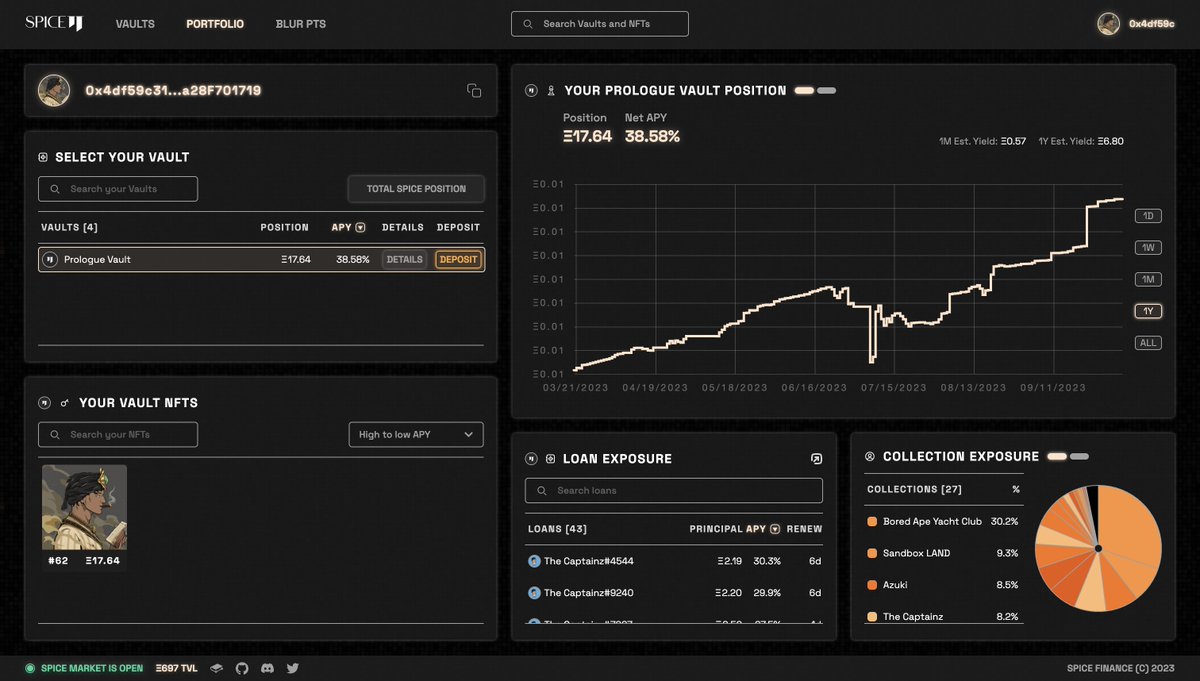Toggle the Collection Exposure view switch
This screenshot has width=1200, height=681.
1068,457
